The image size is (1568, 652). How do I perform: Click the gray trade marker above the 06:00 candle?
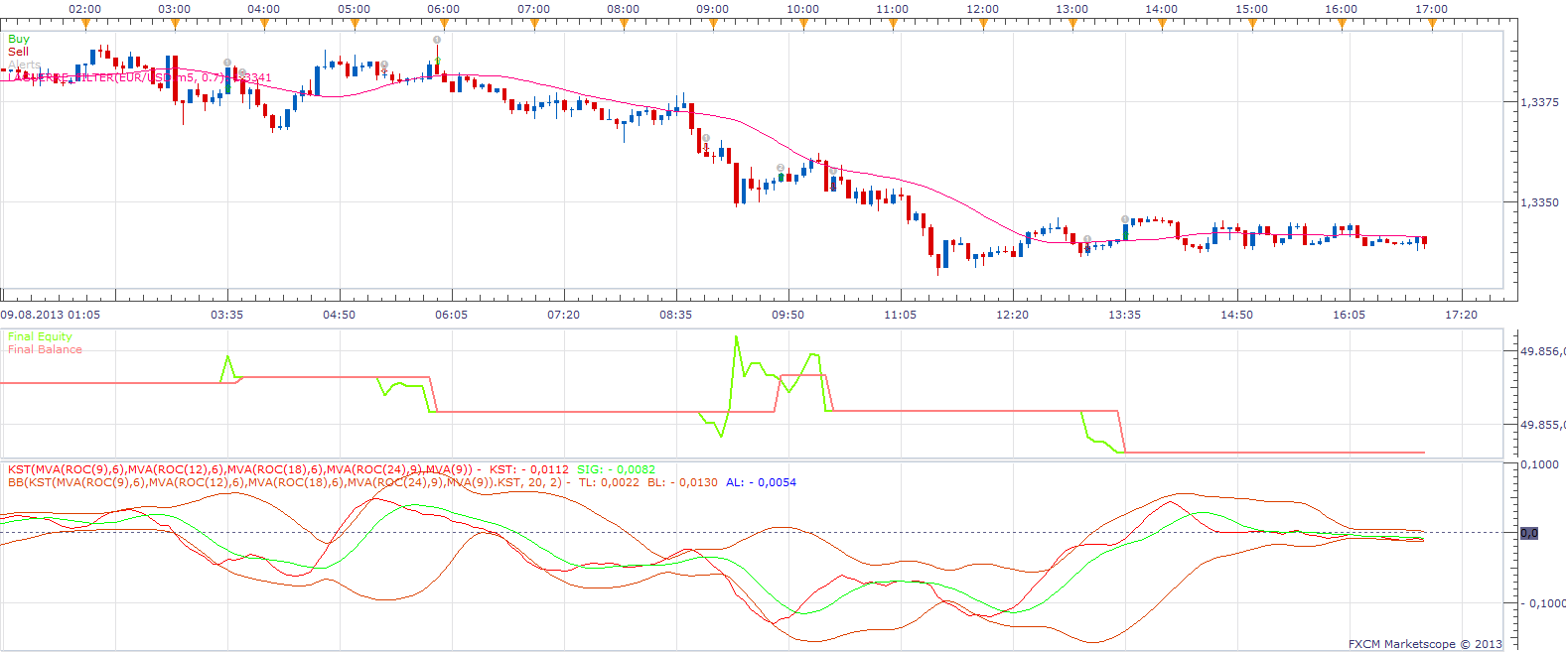tap(437, 40)
